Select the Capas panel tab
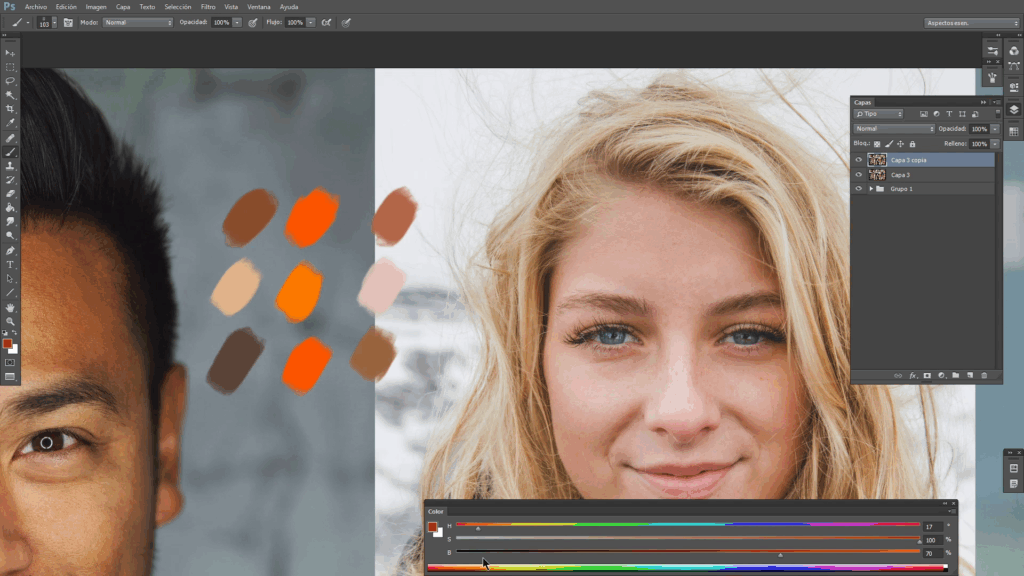 pyautogui.click(x=863, y=103)
